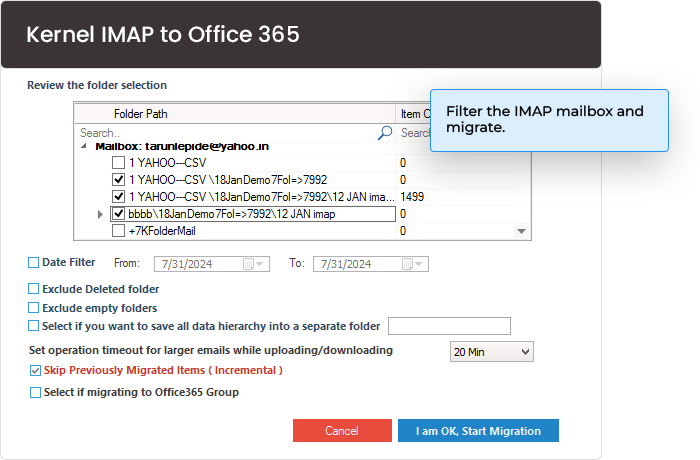Click I am OK, Start Migration button
Image resolution: width=700 pixels, height=460 pixels.
pos(478,431)
